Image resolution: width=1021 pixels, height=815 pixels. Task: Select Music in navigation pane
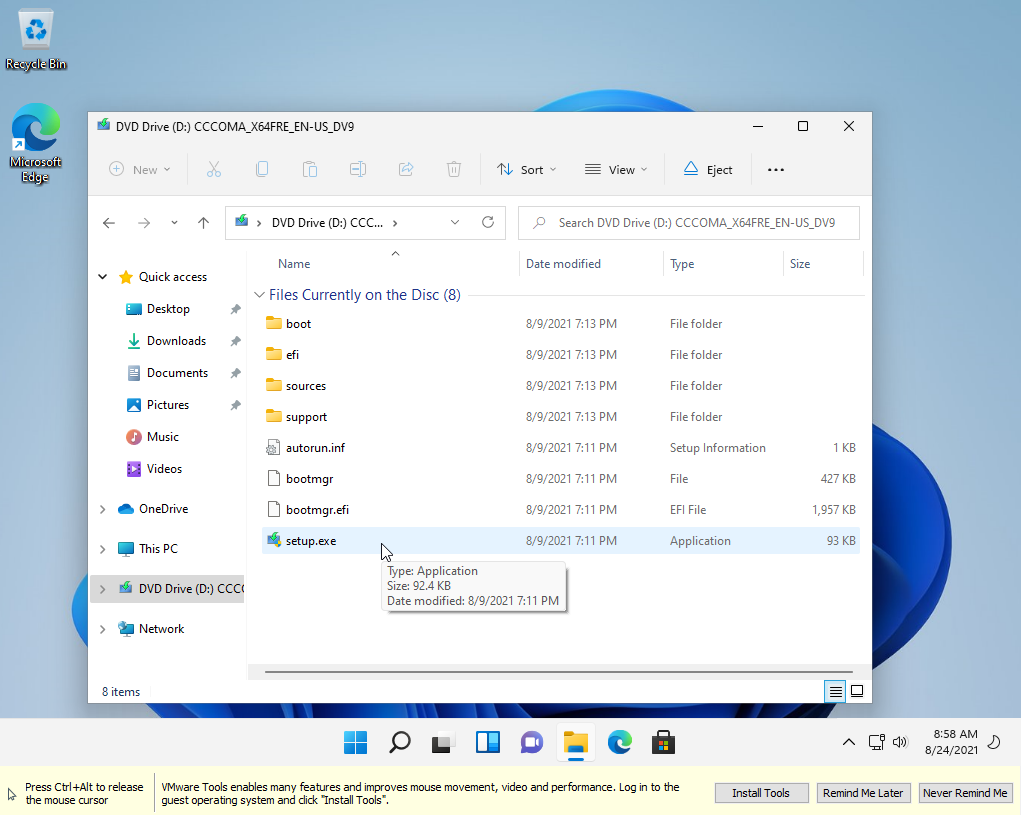162,436
